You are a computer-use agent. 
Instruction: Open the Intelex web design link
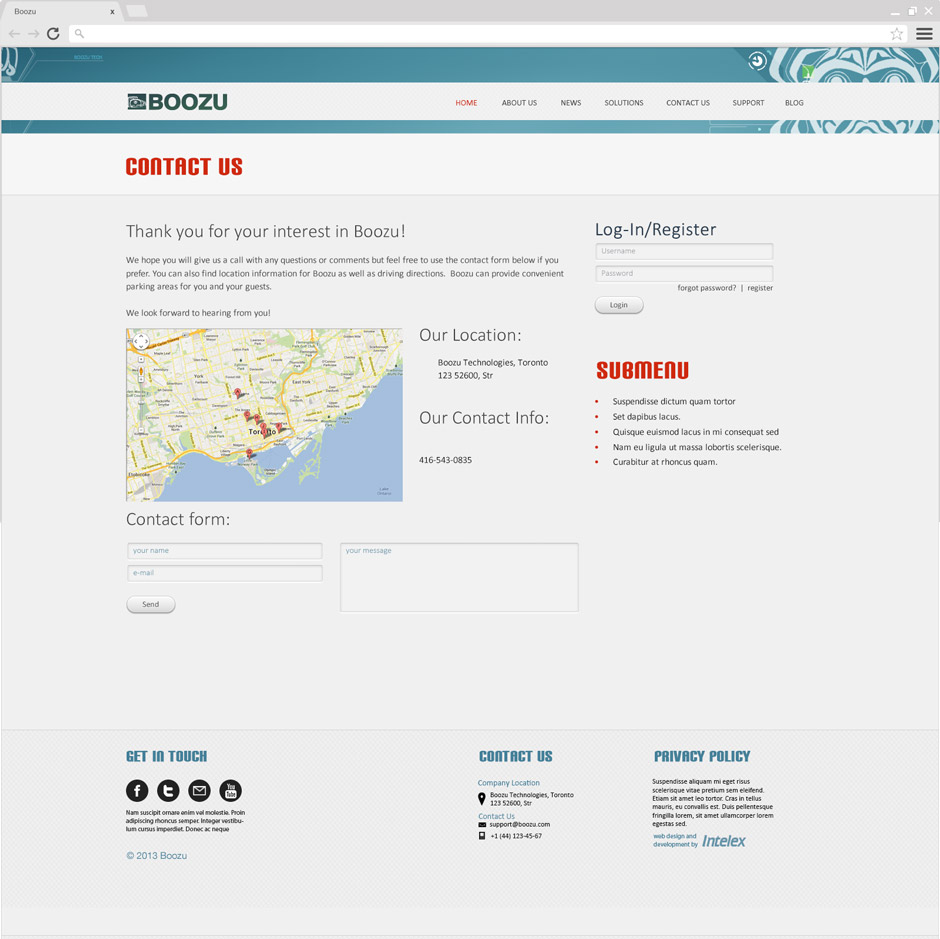(724, 841)
